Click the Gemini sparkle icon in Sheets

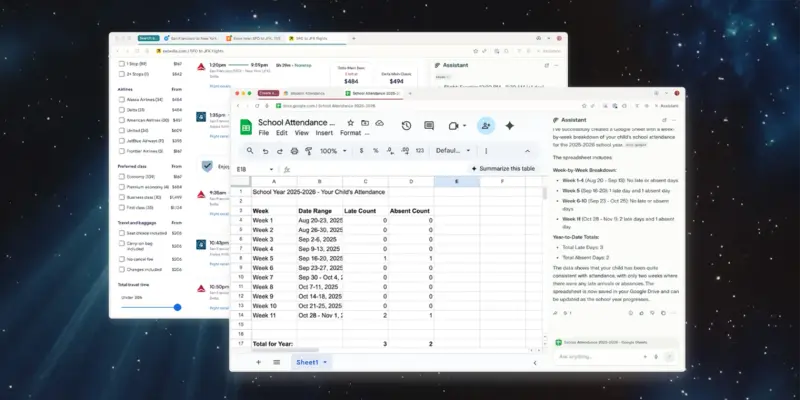[510, 126]
